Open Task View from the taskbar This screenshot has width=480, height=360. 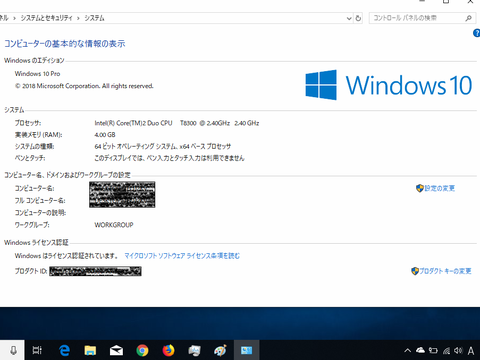37,350
